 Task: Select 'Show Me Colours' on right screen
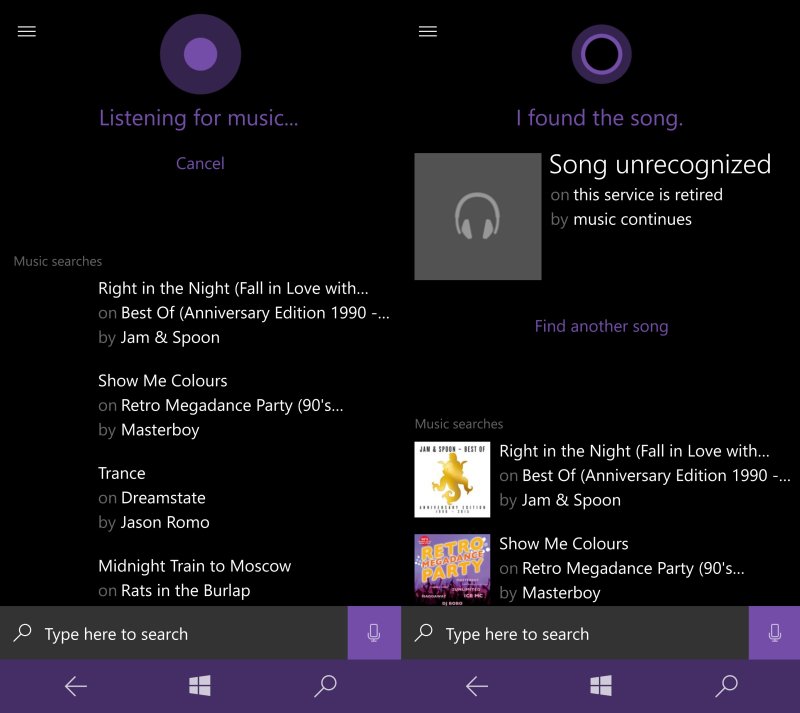point(564,544)
